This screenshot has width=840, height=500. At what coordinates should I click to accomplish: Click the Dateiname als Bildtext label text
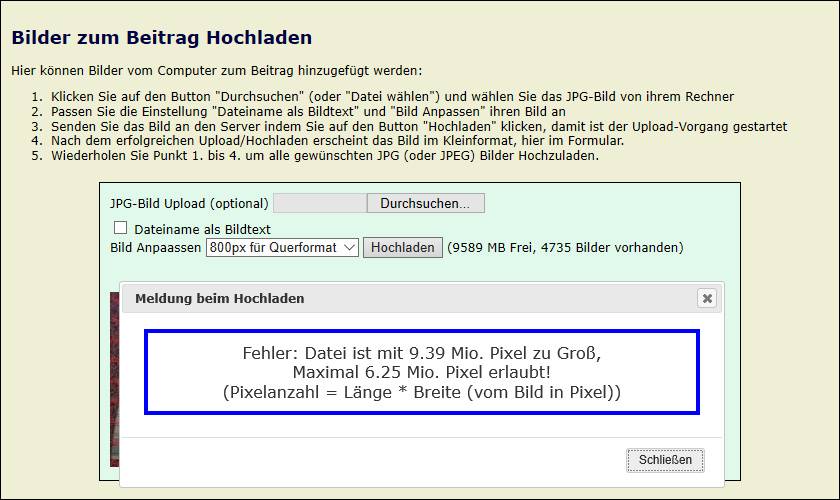(202, 229)
